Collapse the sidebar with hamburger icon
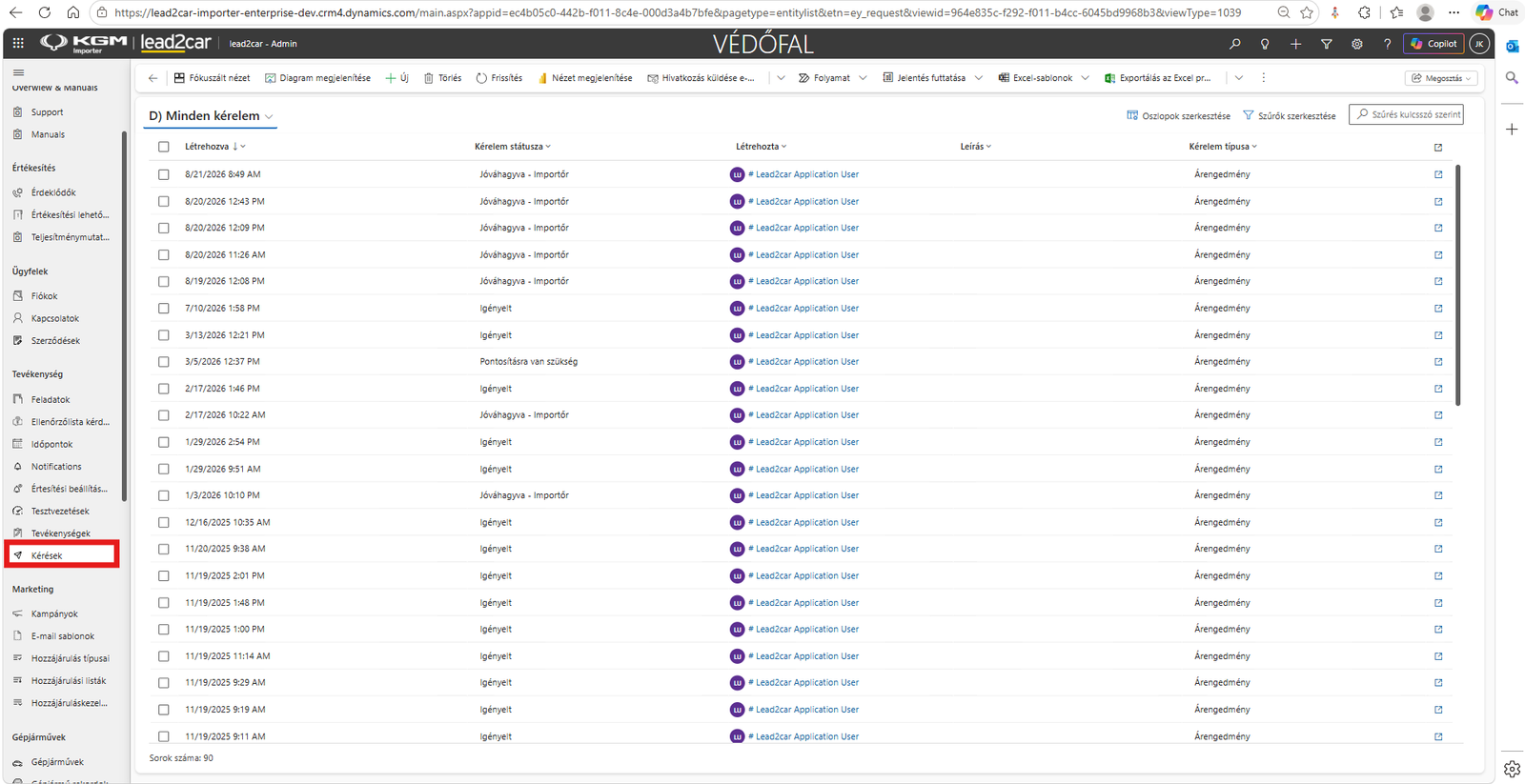Image resolution: width=1525 pixels, height=784 pixels. (x=18, y=72)
